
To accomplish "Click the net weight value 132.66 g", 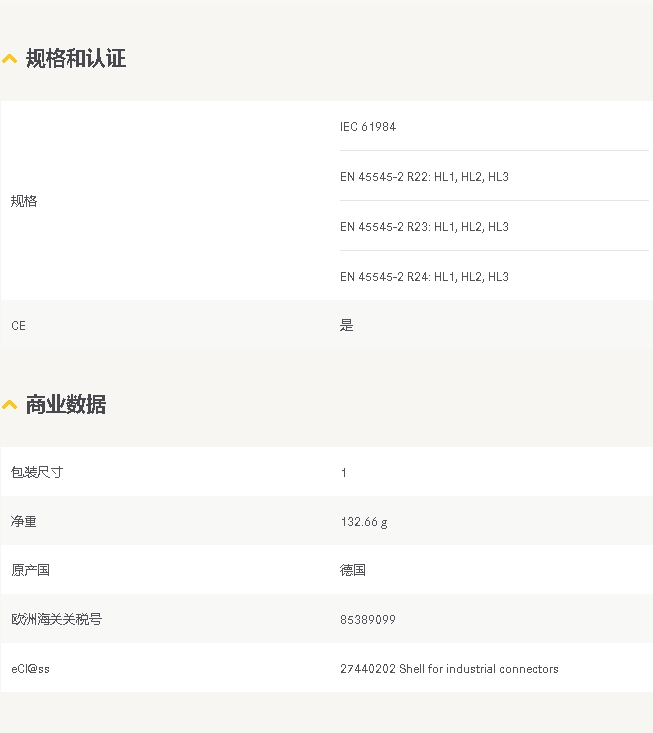I will coord(364,522).
